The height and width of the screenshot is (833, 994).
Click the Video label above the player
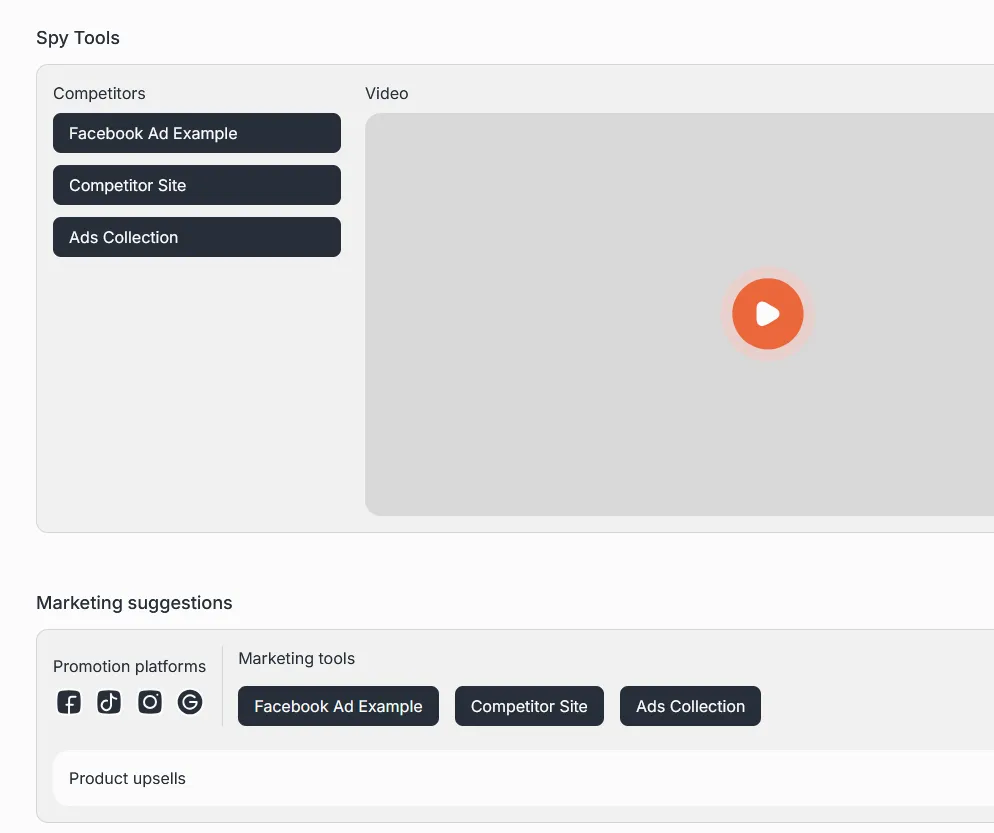(386, 93)
